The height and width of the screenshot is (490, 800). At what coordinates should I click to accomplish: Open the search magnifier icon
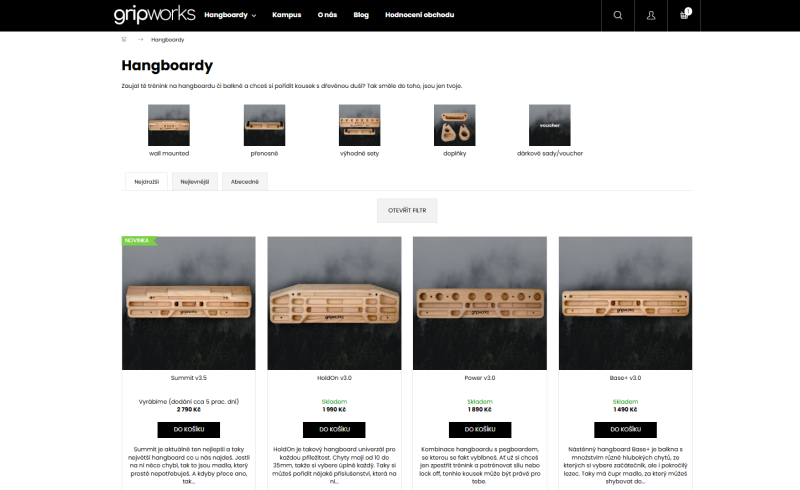click(617, 15)
